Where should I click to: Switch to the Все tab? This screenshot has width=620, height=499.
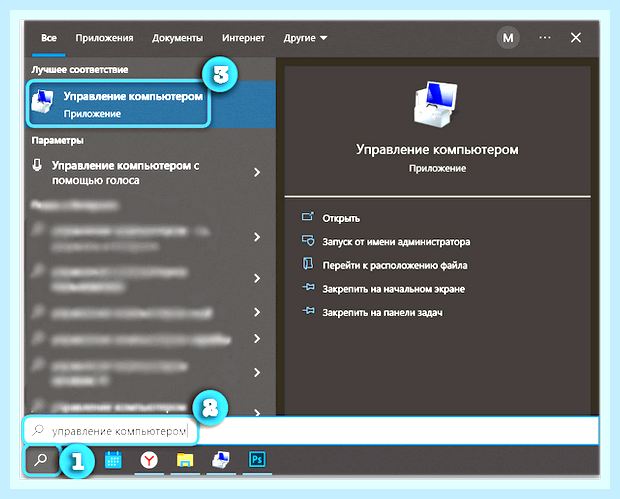(49, 38)
